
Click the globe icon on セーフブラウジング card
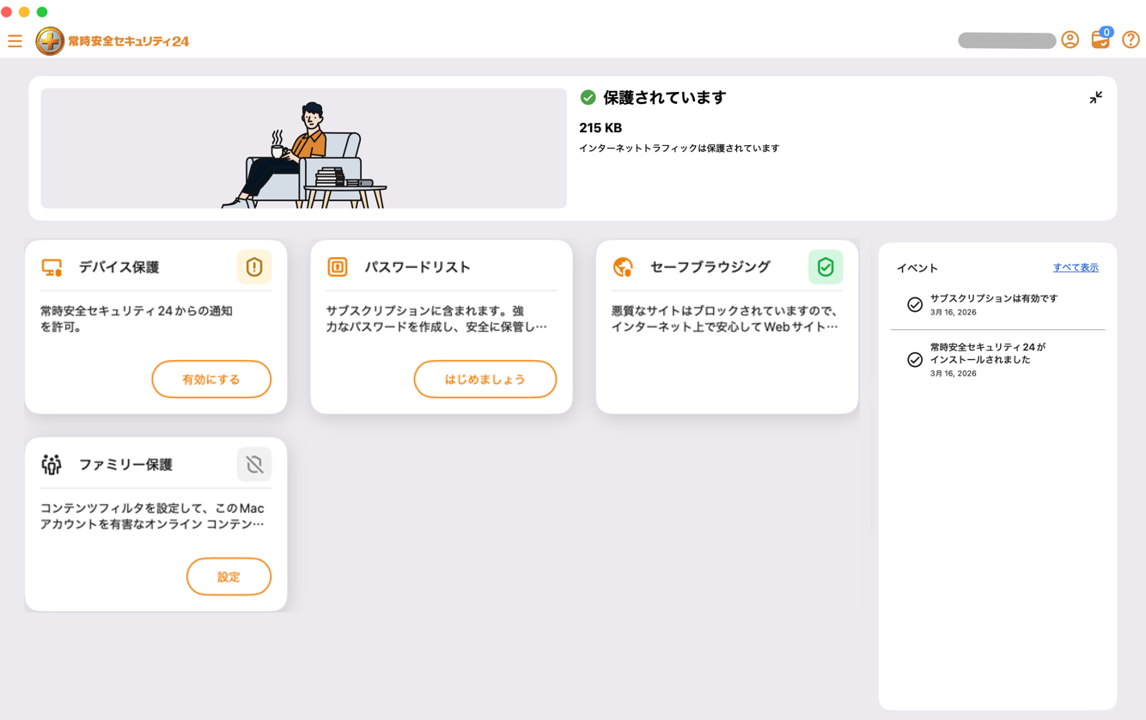point(623,266)
